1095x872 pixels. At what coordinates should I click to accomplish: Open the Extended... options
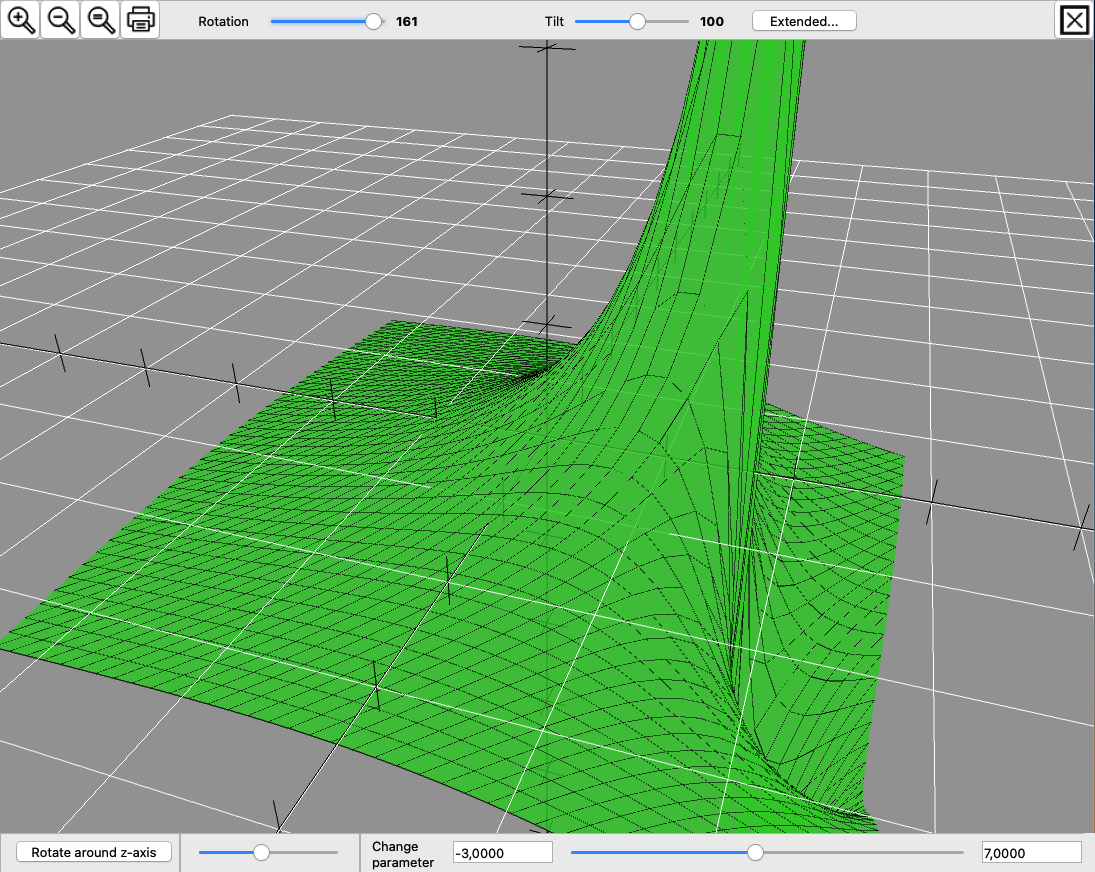pos(804,21)
